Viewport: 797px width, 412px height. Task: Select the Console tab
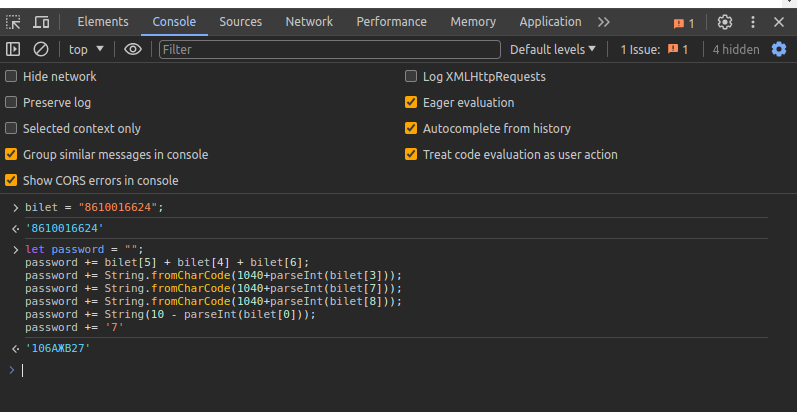coord(174,22)
